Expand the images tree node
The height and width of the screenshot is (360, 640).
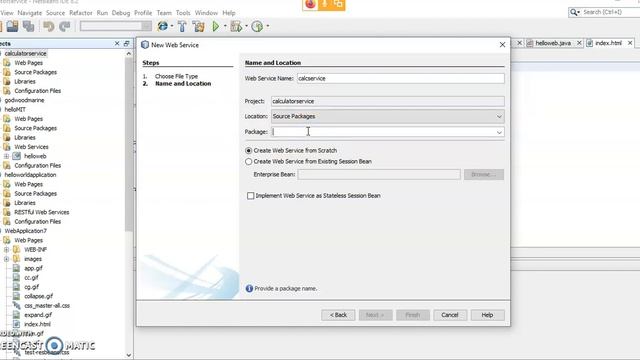pos(7,259)
